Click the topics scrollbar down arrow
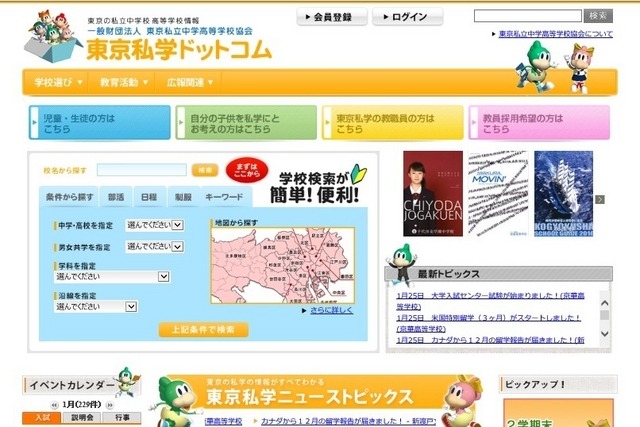Image resolution: width=640 pixels, height=427 pixels. point(605,334)
